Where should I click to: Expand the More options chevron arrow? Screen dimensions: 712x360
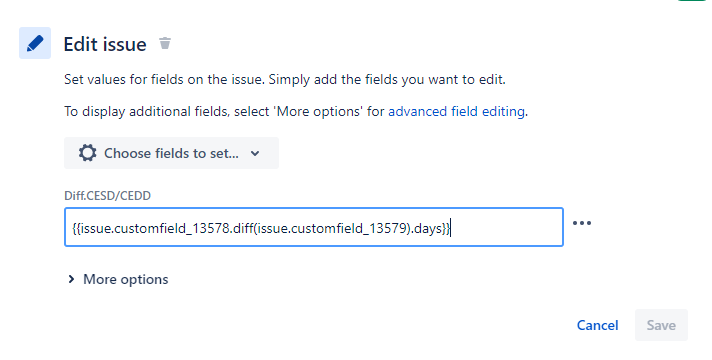pos(71,279)
